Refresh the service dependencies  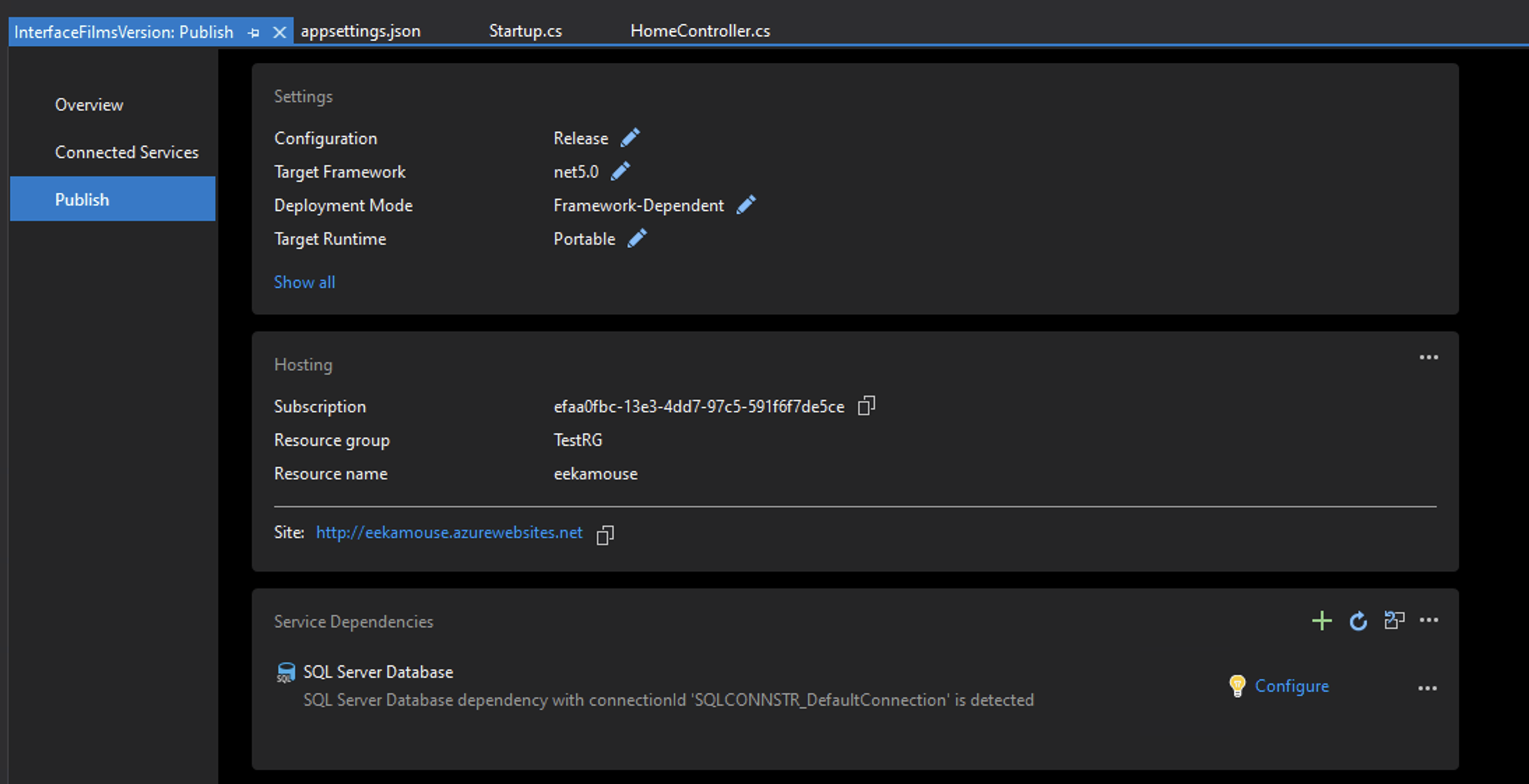point(1358,621)
